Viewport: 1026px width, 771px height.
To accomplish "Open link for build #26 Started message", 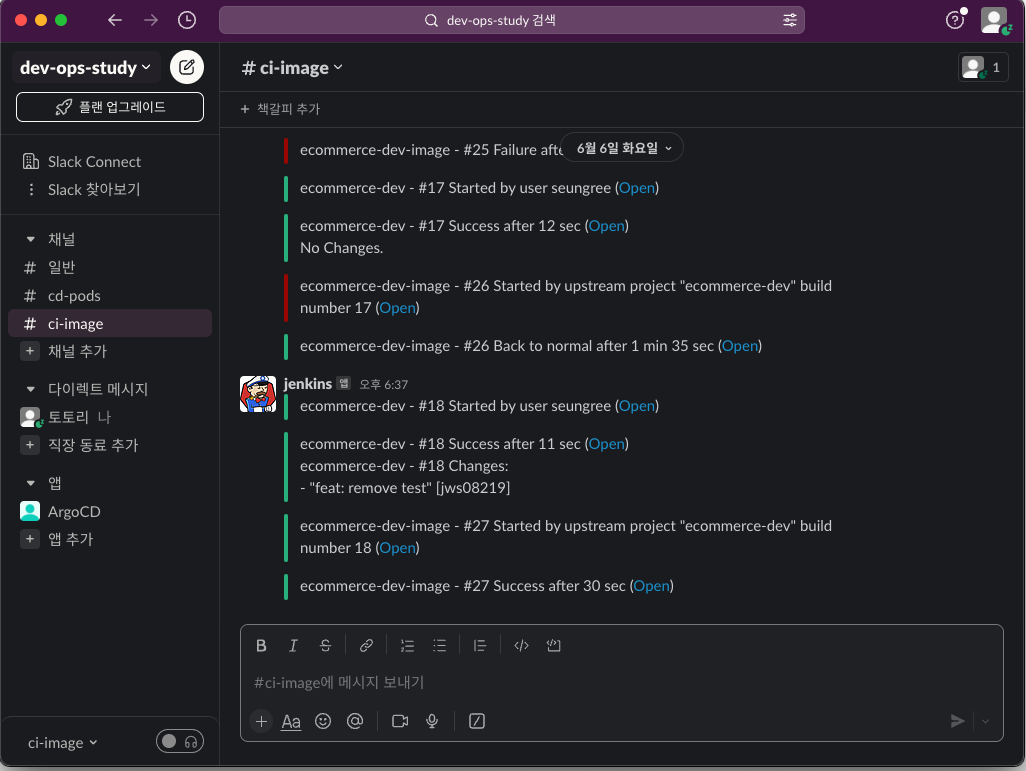I will (397, 308).
